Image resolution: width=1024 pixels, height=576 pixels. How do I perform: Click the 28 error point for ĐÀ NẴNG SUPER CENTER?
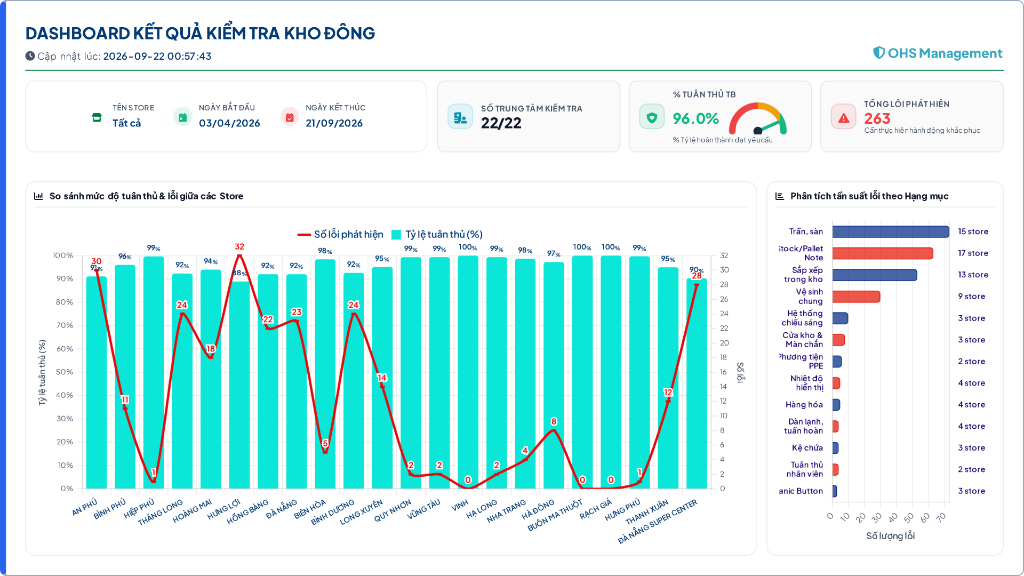697,285
